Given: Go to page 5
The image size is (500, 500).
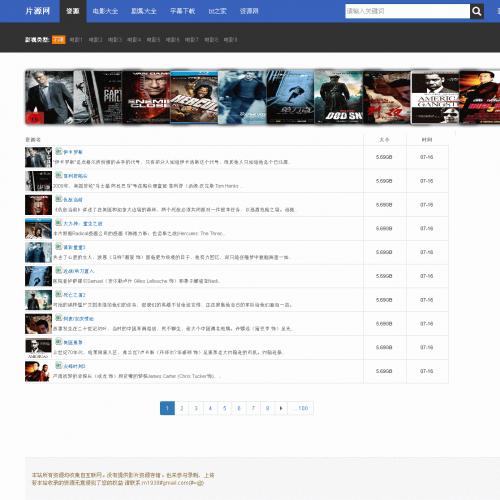Looking at the screenshot, I should point(225,408).
